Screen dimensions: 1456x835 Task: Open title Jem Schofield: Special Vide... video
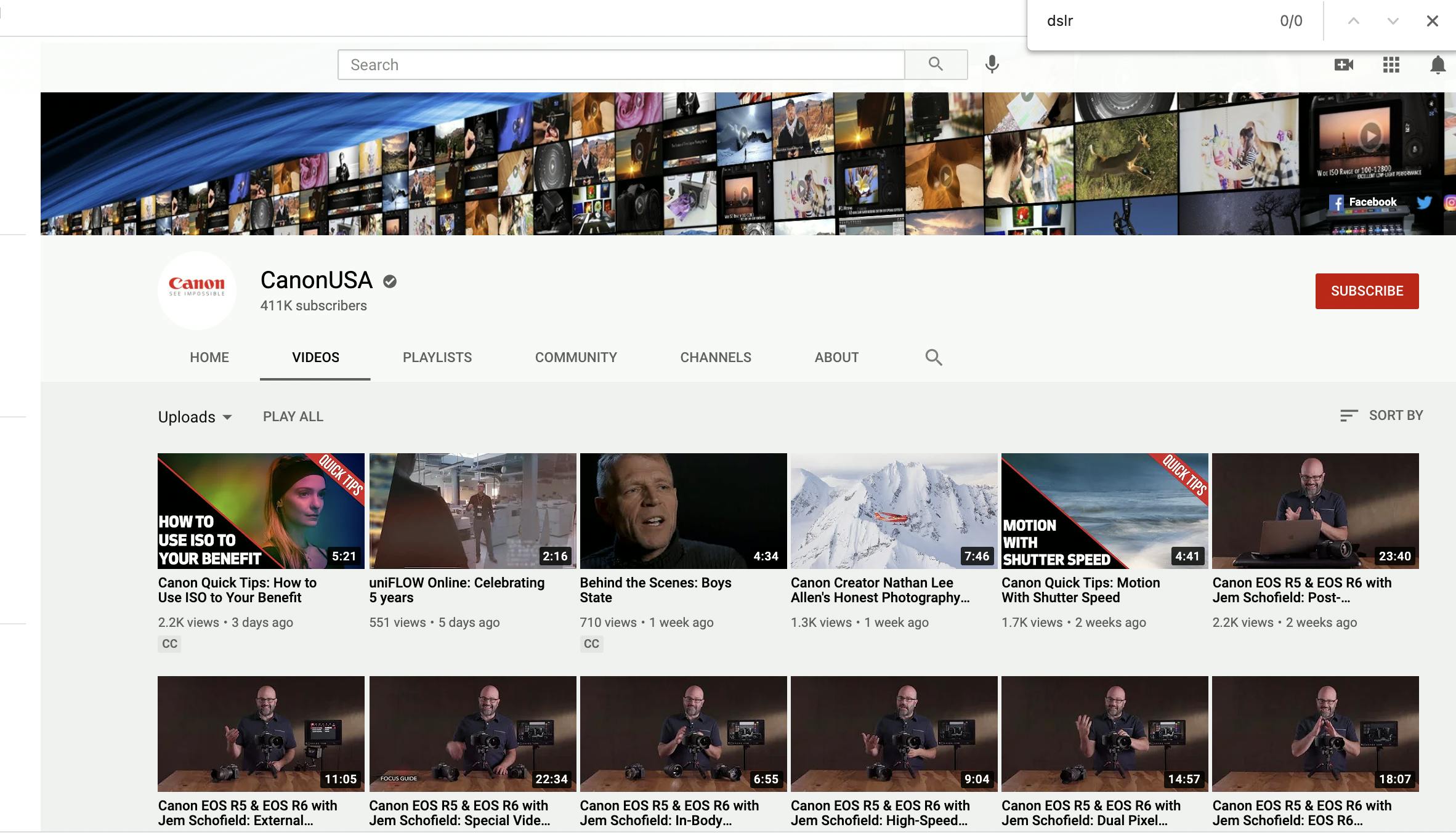[x=459, y=813]
